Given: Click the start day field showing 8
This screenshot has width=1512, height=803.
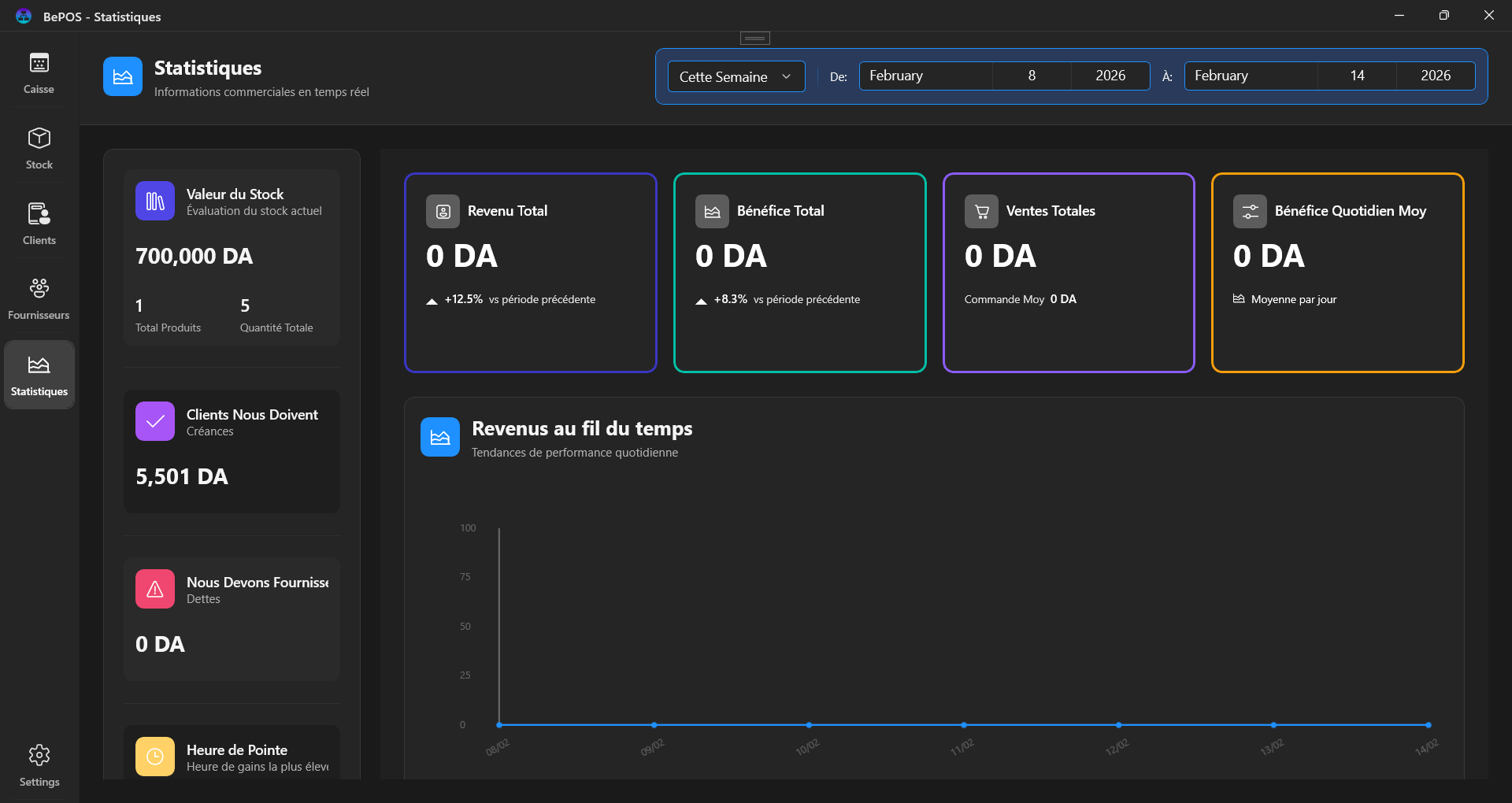Looking at the screenshot, I should (x=1032, y=76).
